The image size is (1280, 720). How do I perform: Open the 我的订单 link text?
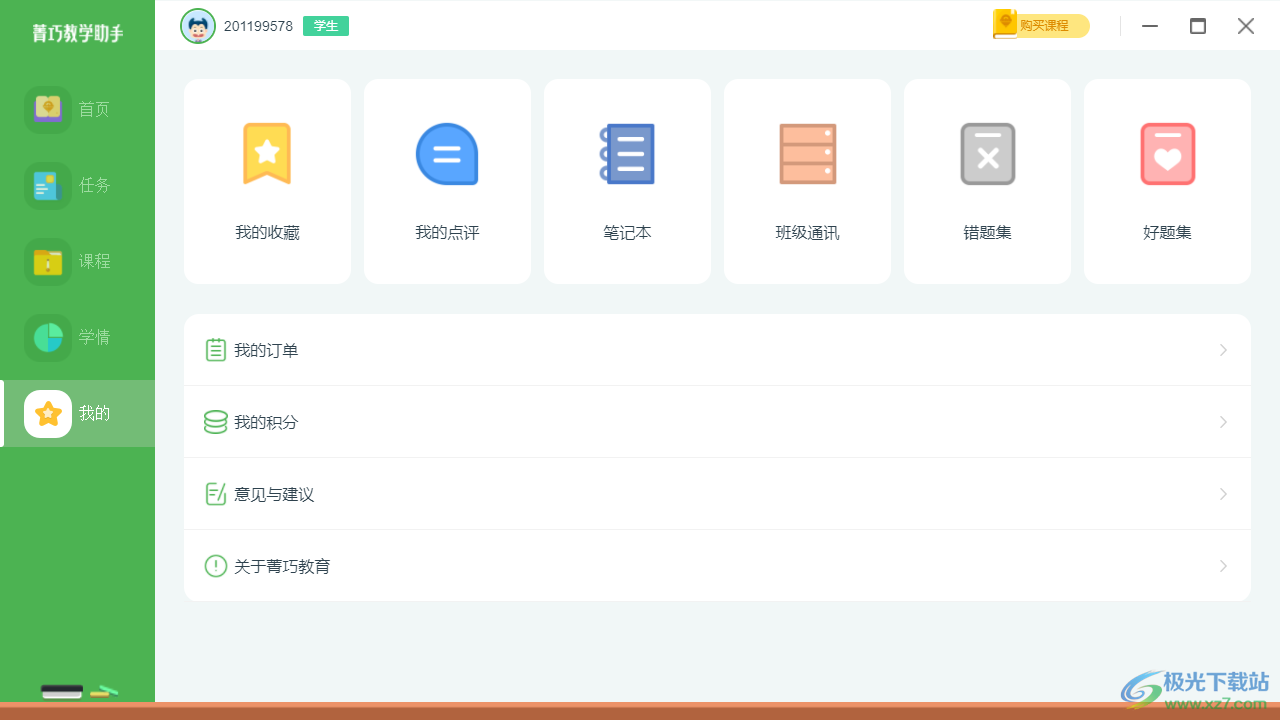point(266,350)
